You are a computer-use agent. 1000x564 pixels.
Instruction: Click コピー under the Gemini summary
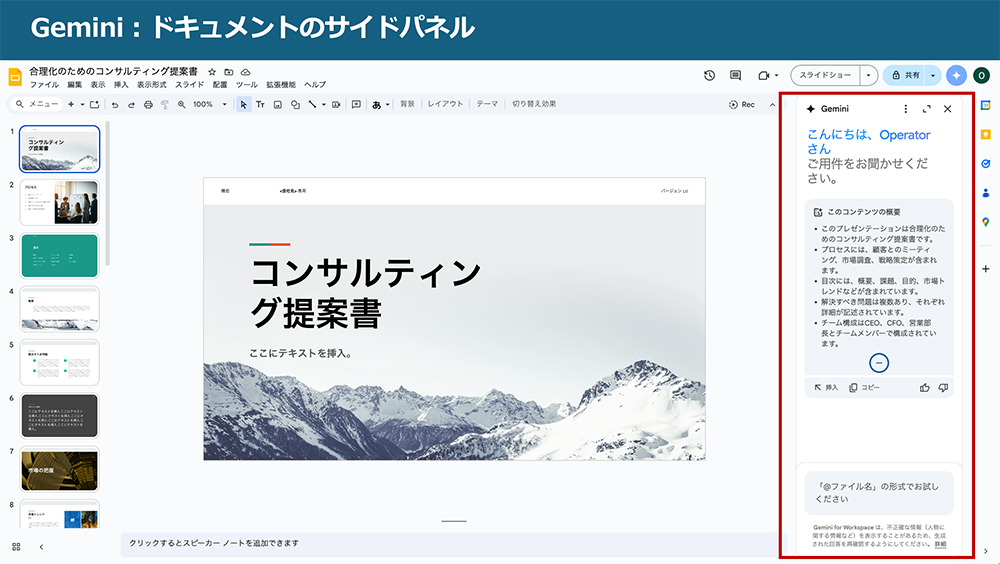pos(864,387)
